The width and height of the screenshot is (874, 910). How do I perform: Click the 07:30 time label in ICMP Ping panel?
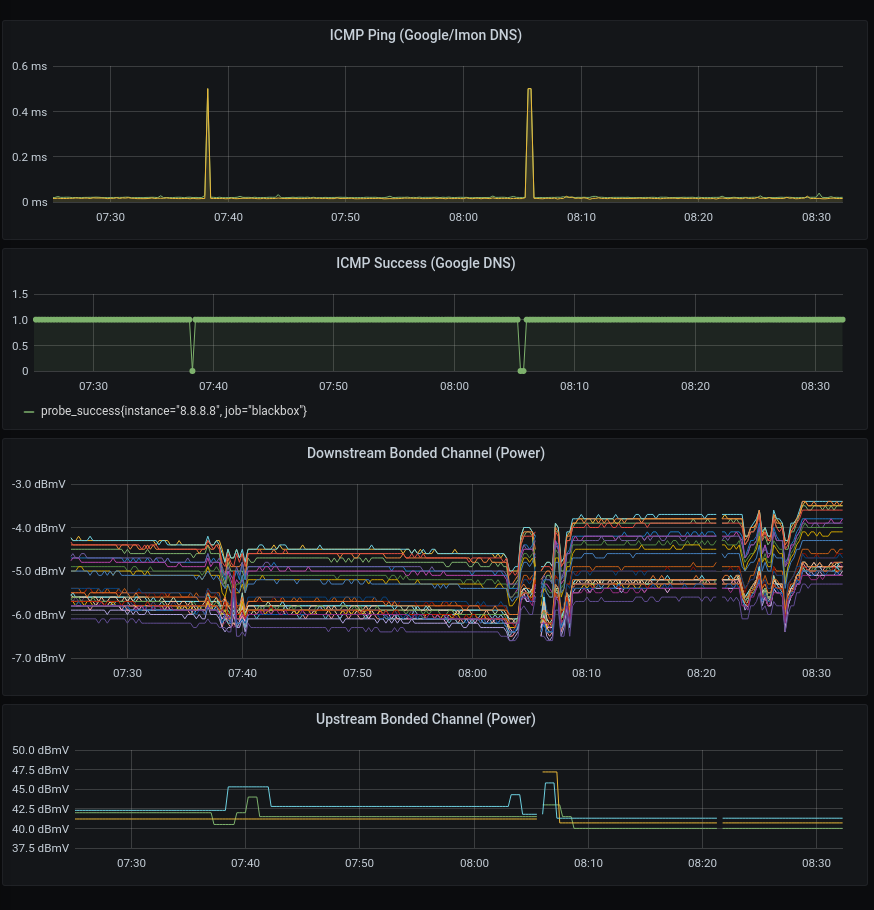pos(110,218)
